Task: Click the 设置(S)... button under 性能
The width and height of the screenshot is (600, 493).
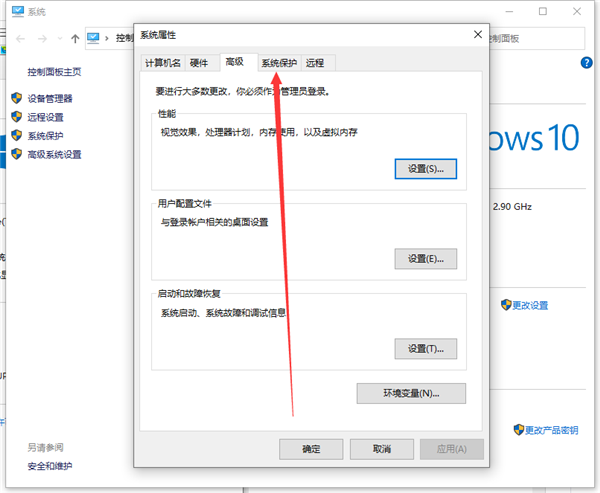Action: coord(425,168)
